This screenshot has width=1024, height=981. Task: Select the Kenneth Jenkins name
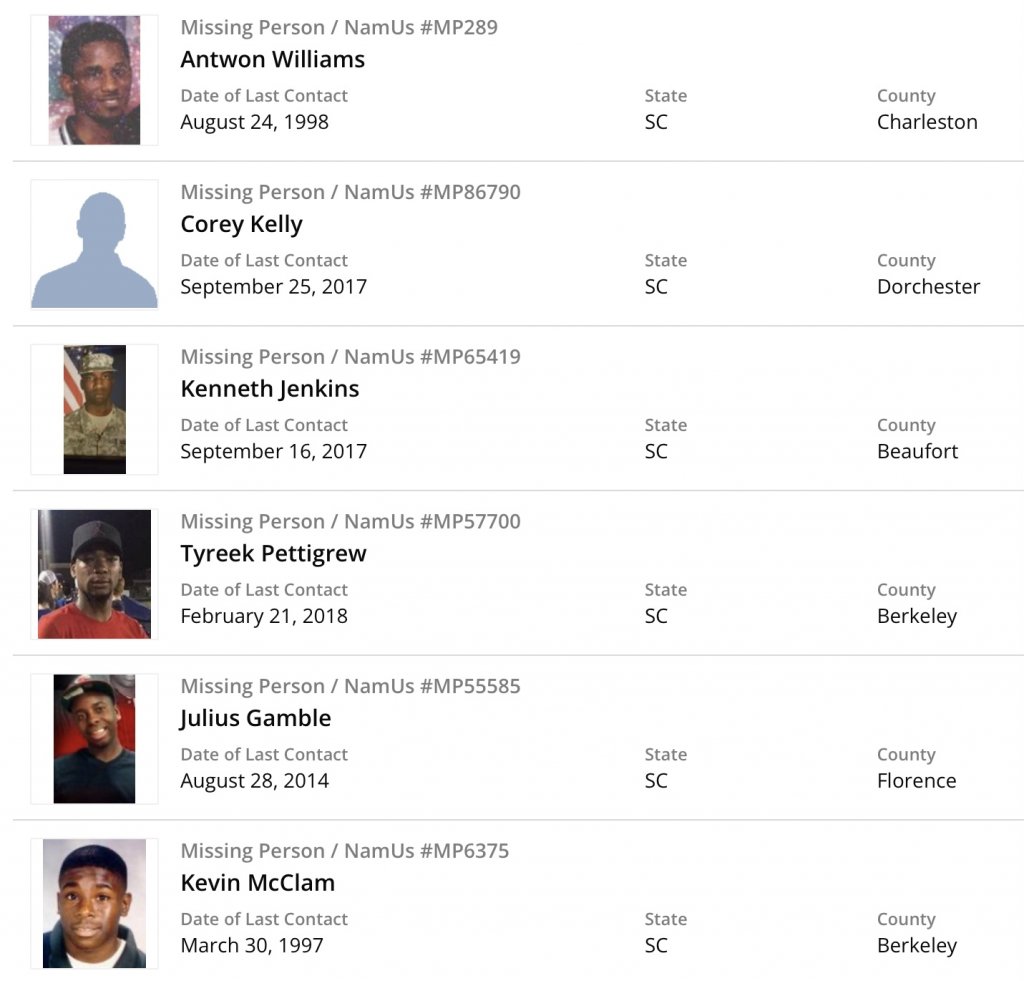click(x=269, y=389)
